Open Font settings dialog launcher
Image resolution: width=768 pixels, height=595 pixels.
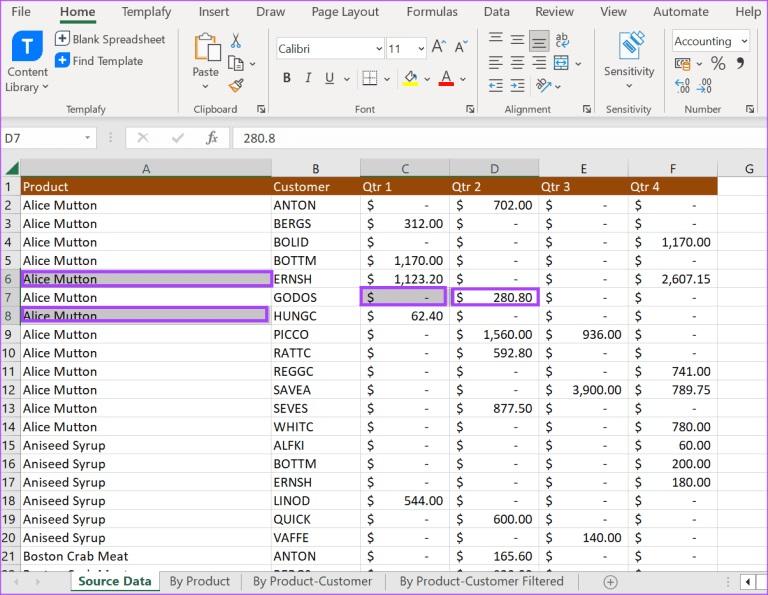pos(470,109)
